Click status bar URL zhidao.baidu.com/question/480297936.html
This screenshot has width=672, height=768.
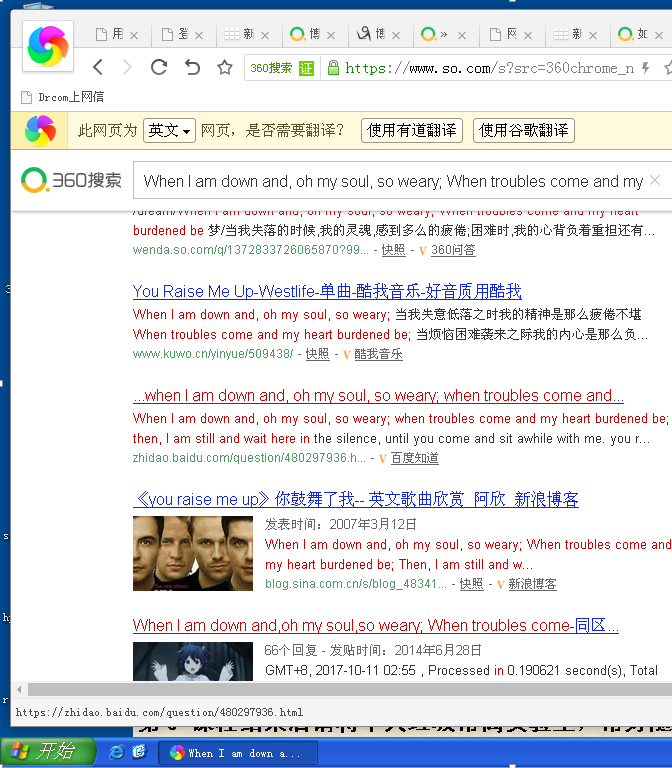click(x=159, y=712)
